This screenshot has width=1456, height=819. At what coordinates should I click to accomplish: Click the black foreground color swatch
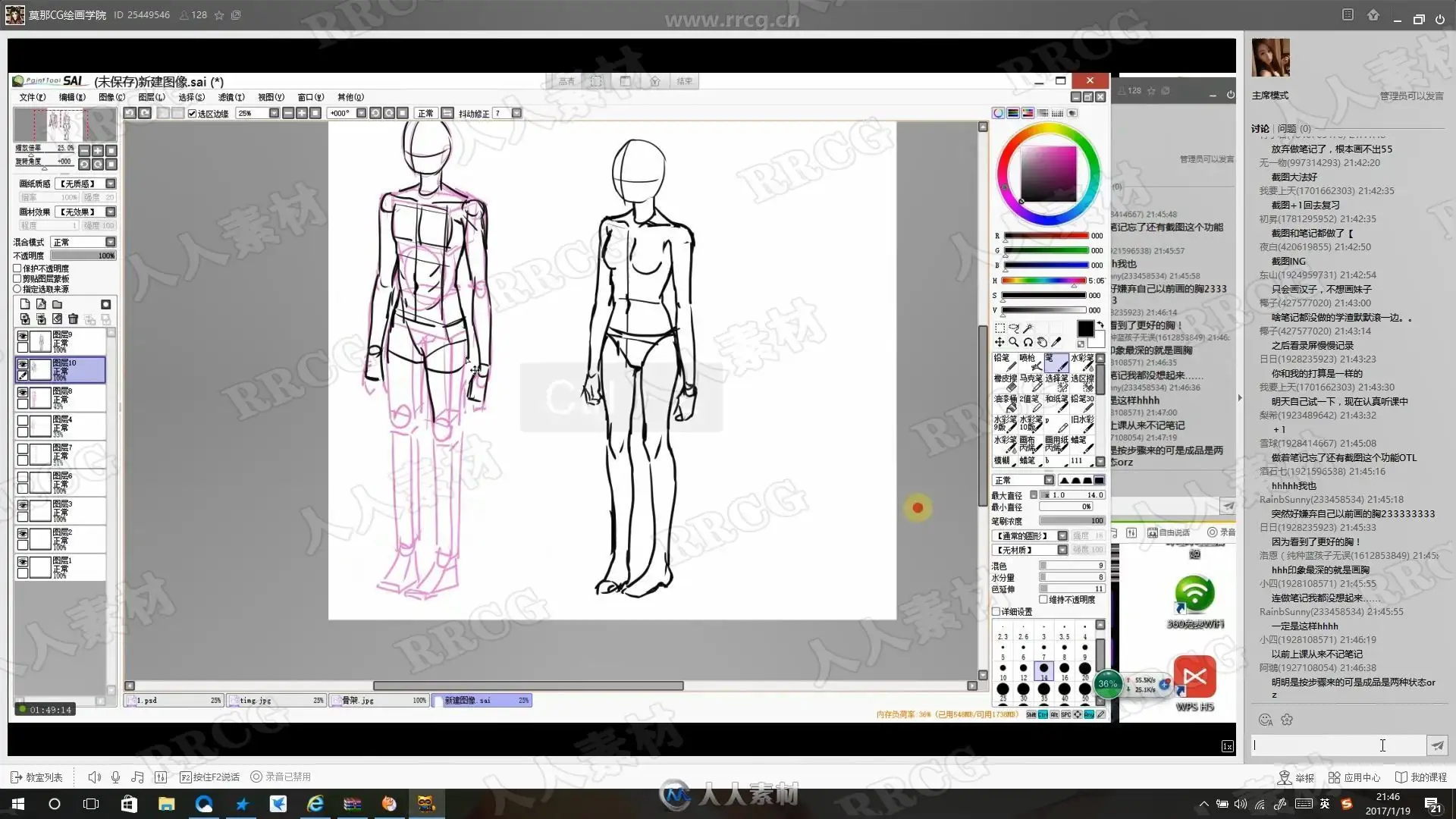pyautogui.click(x=1085, y=328)
